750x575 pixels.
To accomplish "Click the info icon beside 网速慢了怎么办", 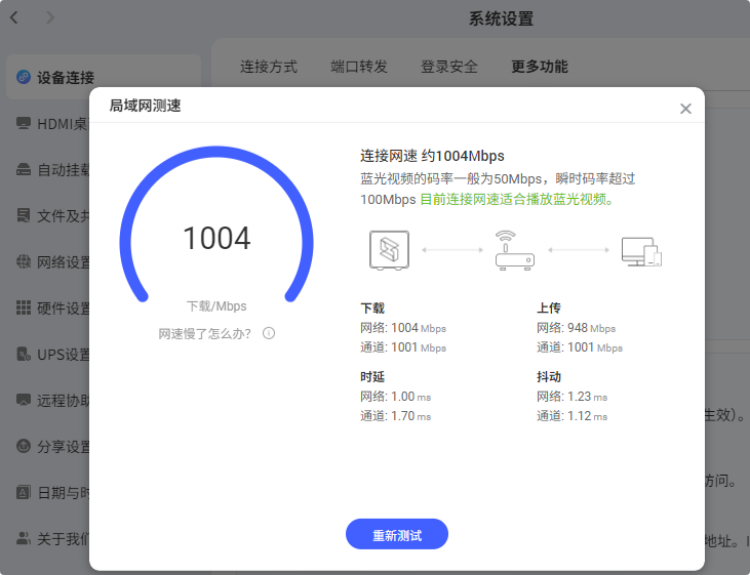I will 269,333.
